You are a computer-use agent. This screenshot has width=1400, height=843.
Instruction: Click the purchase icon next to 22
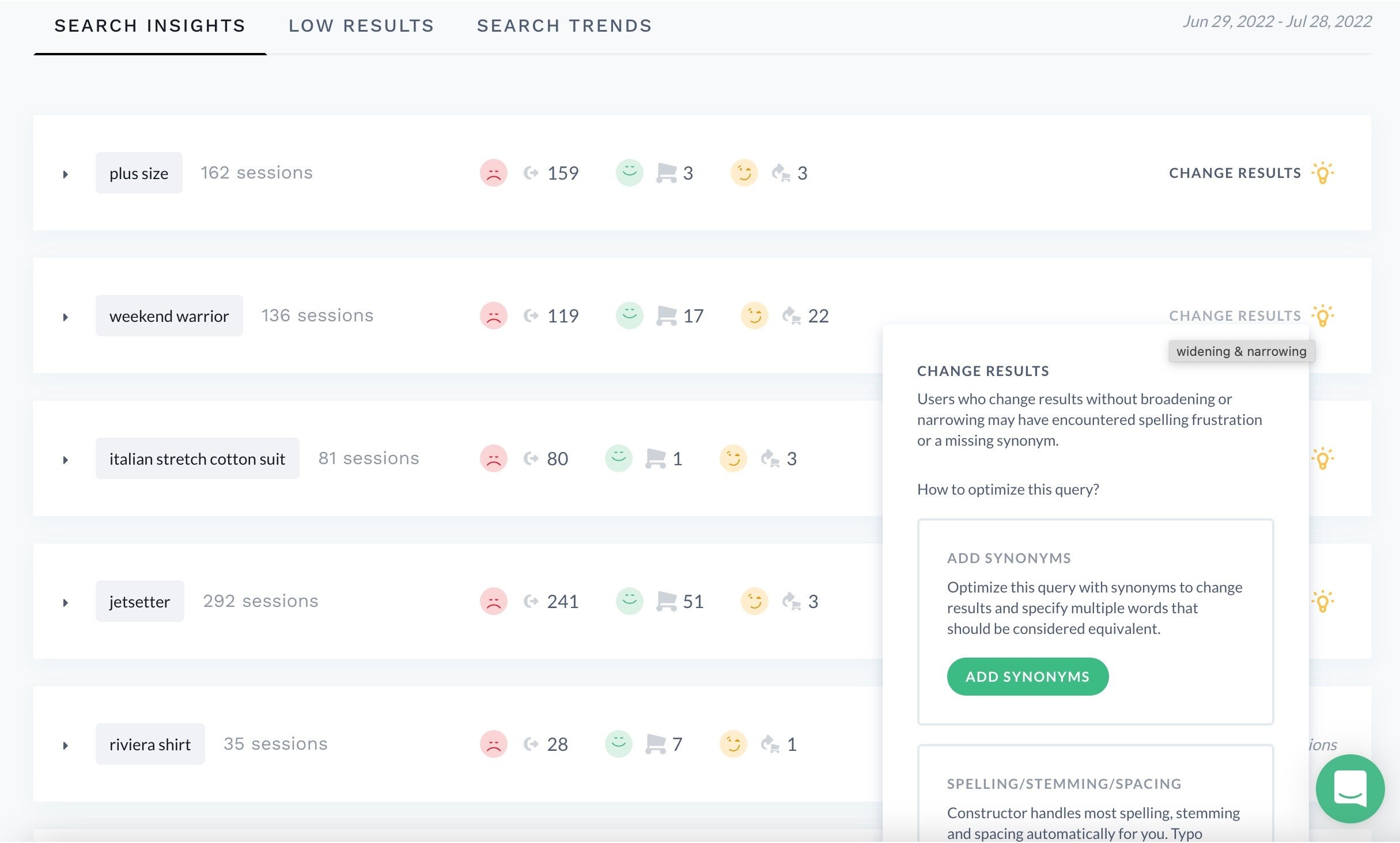793,316
